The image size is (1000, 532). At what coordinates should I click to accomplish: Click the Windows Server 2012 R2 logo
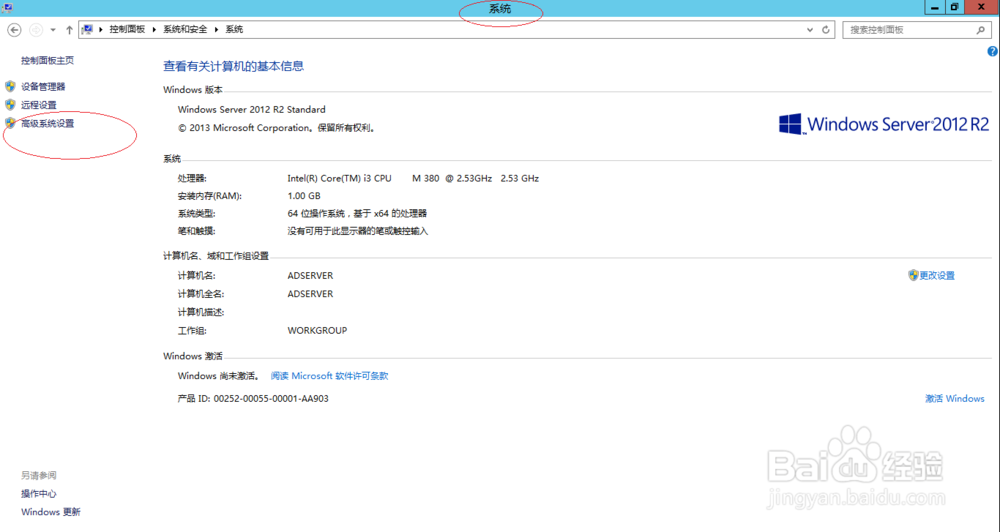point(883,124)
